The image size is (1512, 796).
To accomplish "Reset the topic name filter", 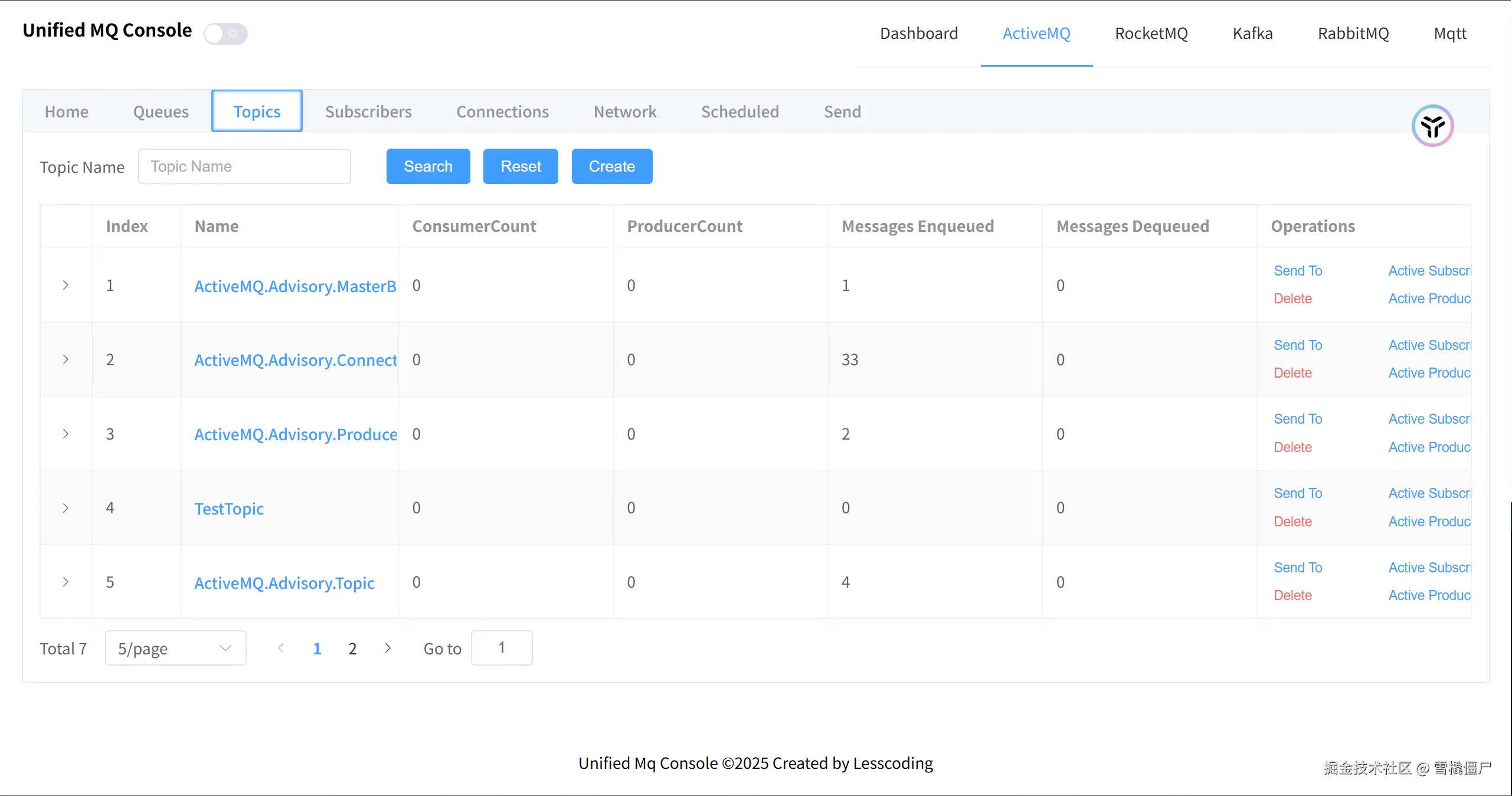I will [x=520, y=166].
